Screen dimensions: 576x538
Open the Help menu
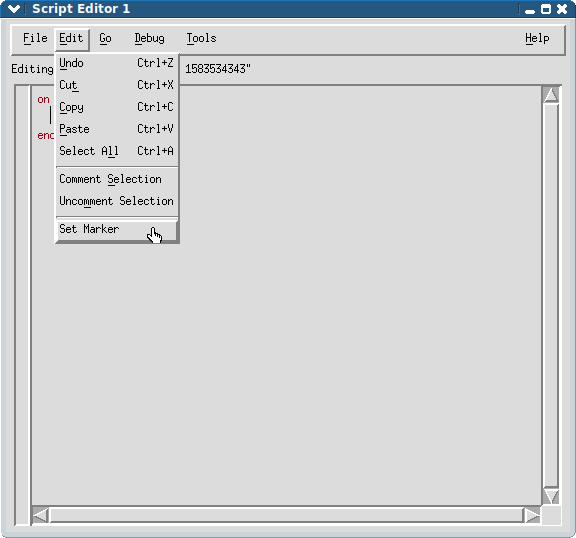(x=537, y=38)
